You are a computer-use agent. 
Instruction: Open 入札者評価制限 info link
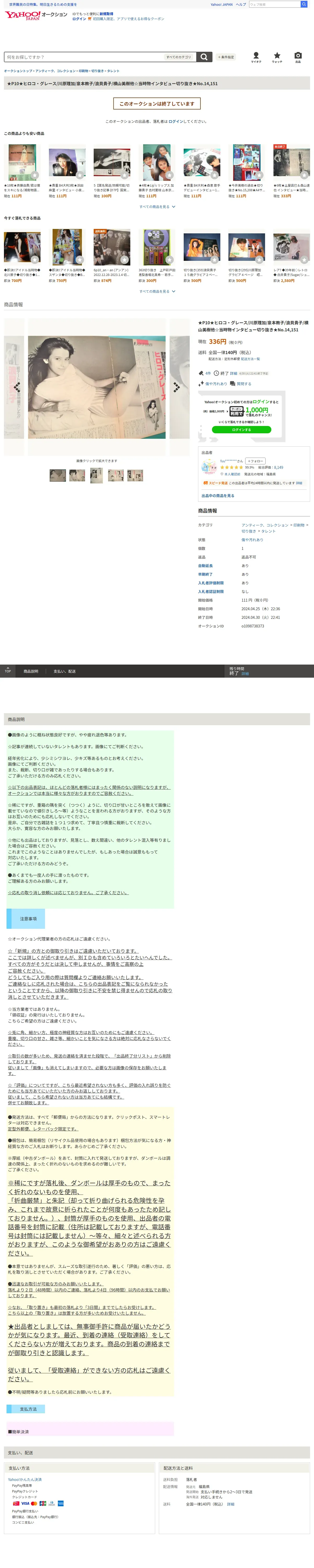coord(211,583)
